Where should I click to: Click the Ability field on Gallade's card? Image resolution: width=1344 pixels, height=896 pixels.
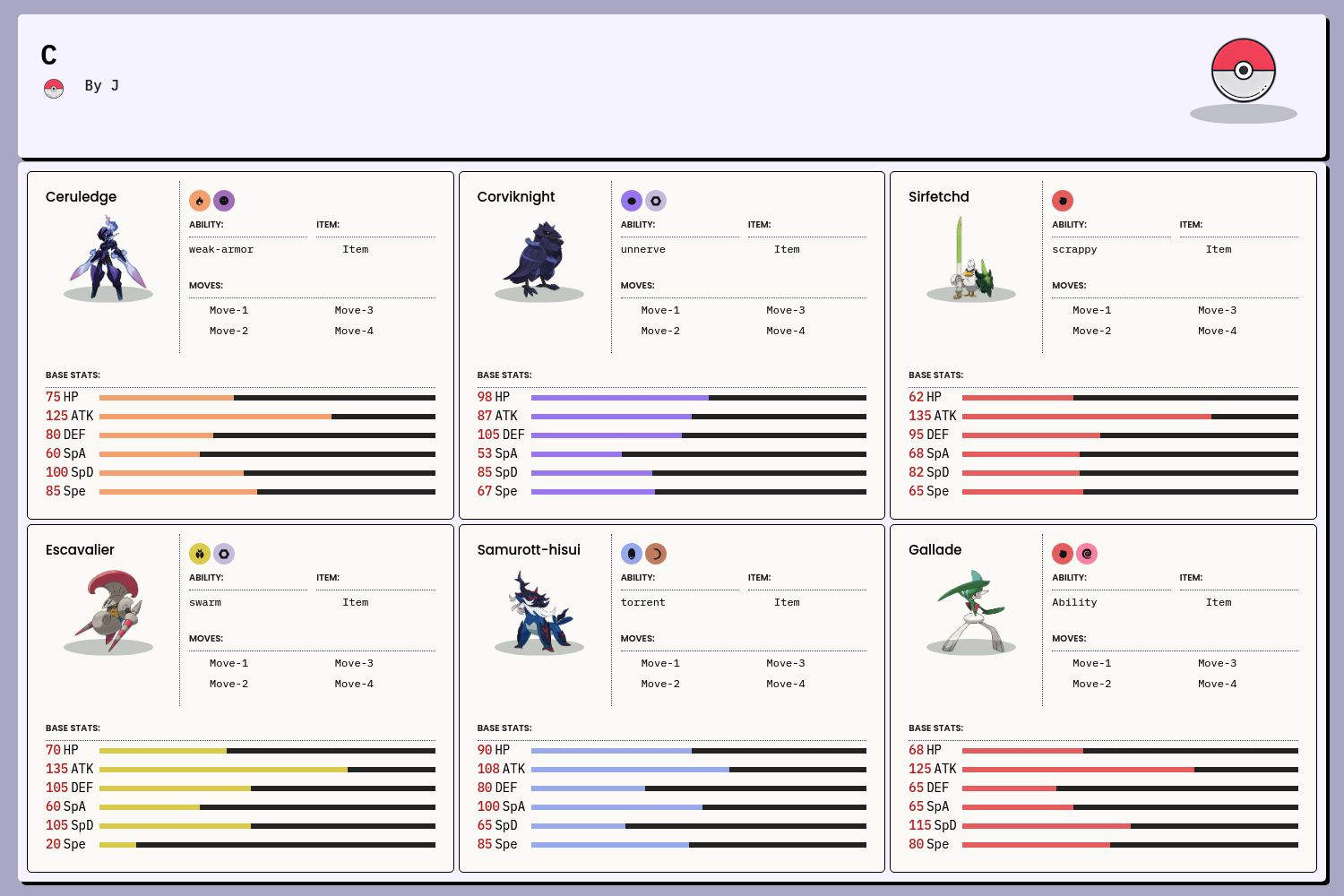pos(1074,602)
